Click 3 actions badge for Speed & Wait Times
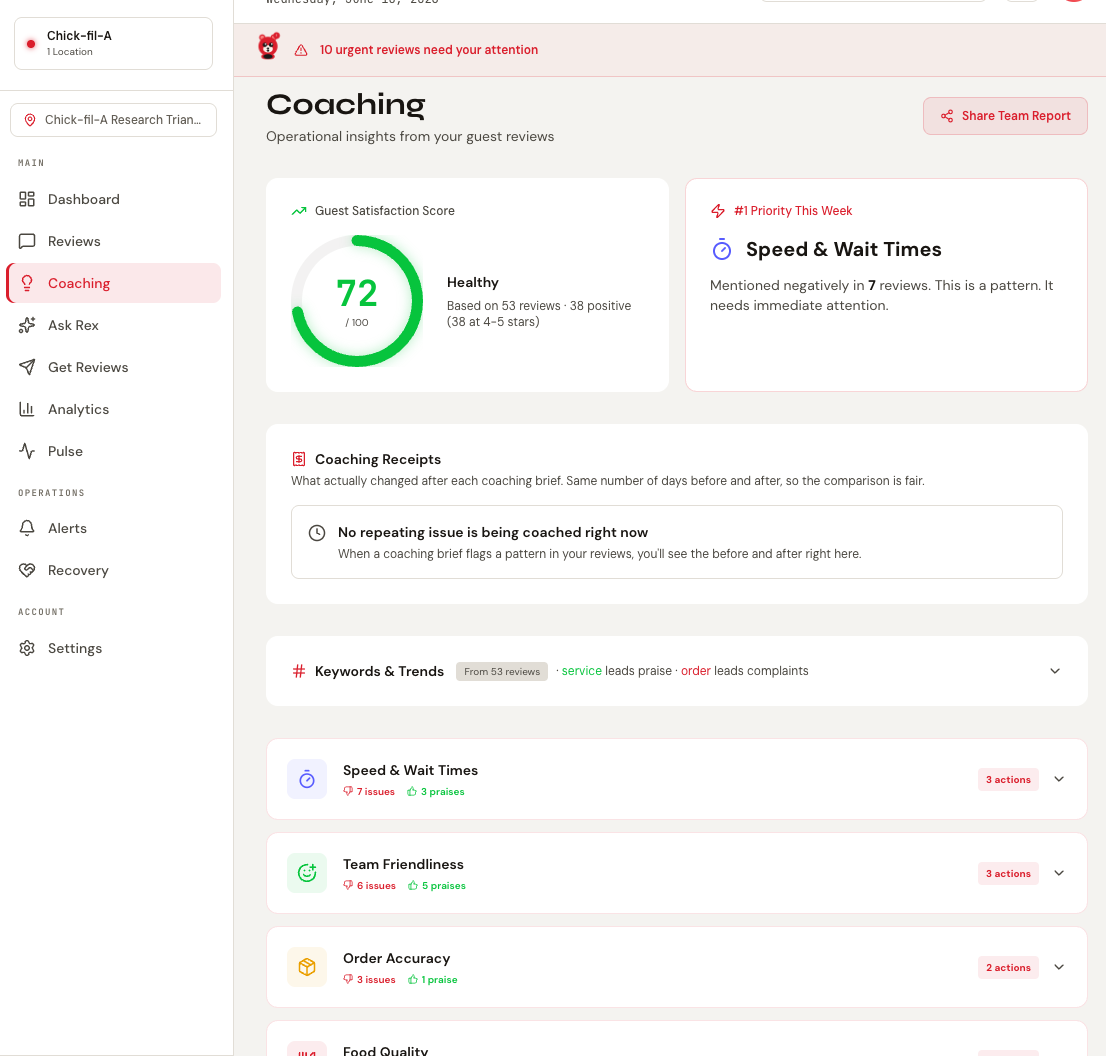The image size is (1106, 1056). (1008, 779)
